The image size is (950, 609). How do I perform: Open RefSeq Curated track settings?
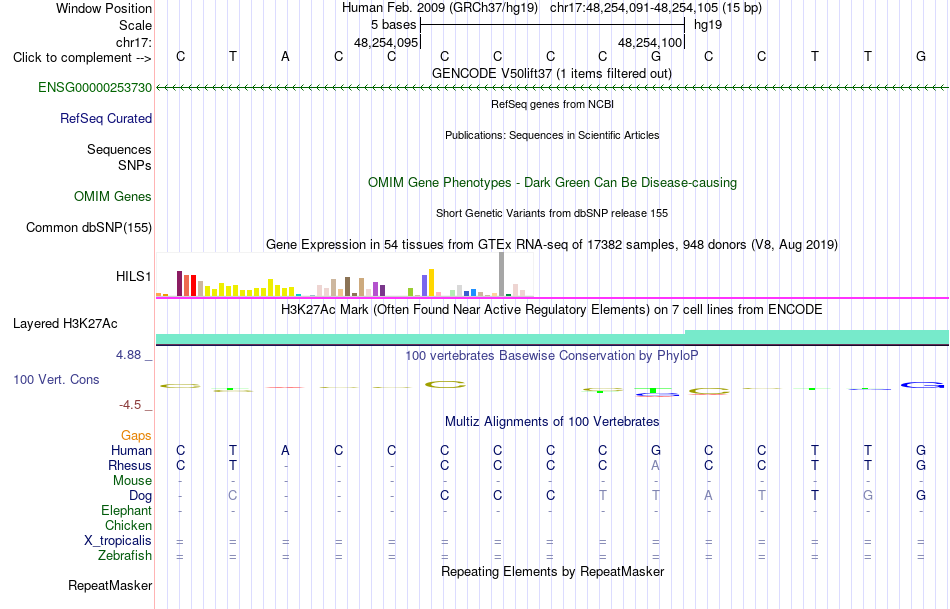tap(106, 118)
